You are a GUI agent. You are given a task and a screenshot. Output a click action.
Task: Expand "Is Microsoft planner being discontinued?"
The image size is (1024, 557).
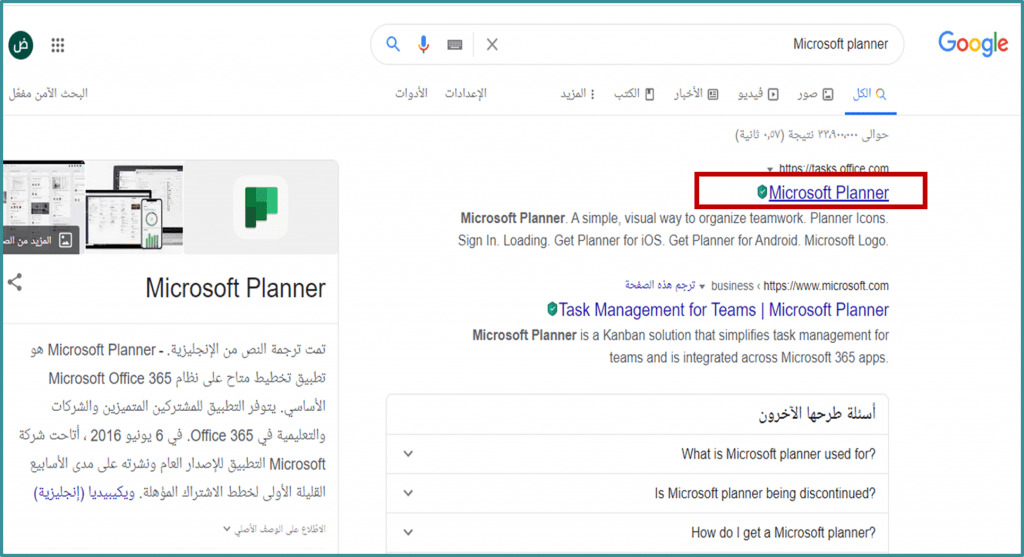[637, 493]
